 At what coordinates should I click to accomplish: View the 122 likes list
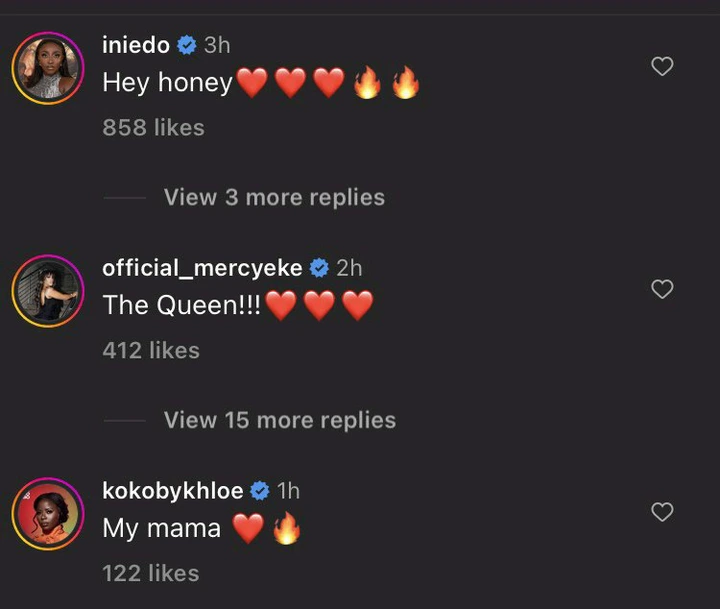[151, 574]
